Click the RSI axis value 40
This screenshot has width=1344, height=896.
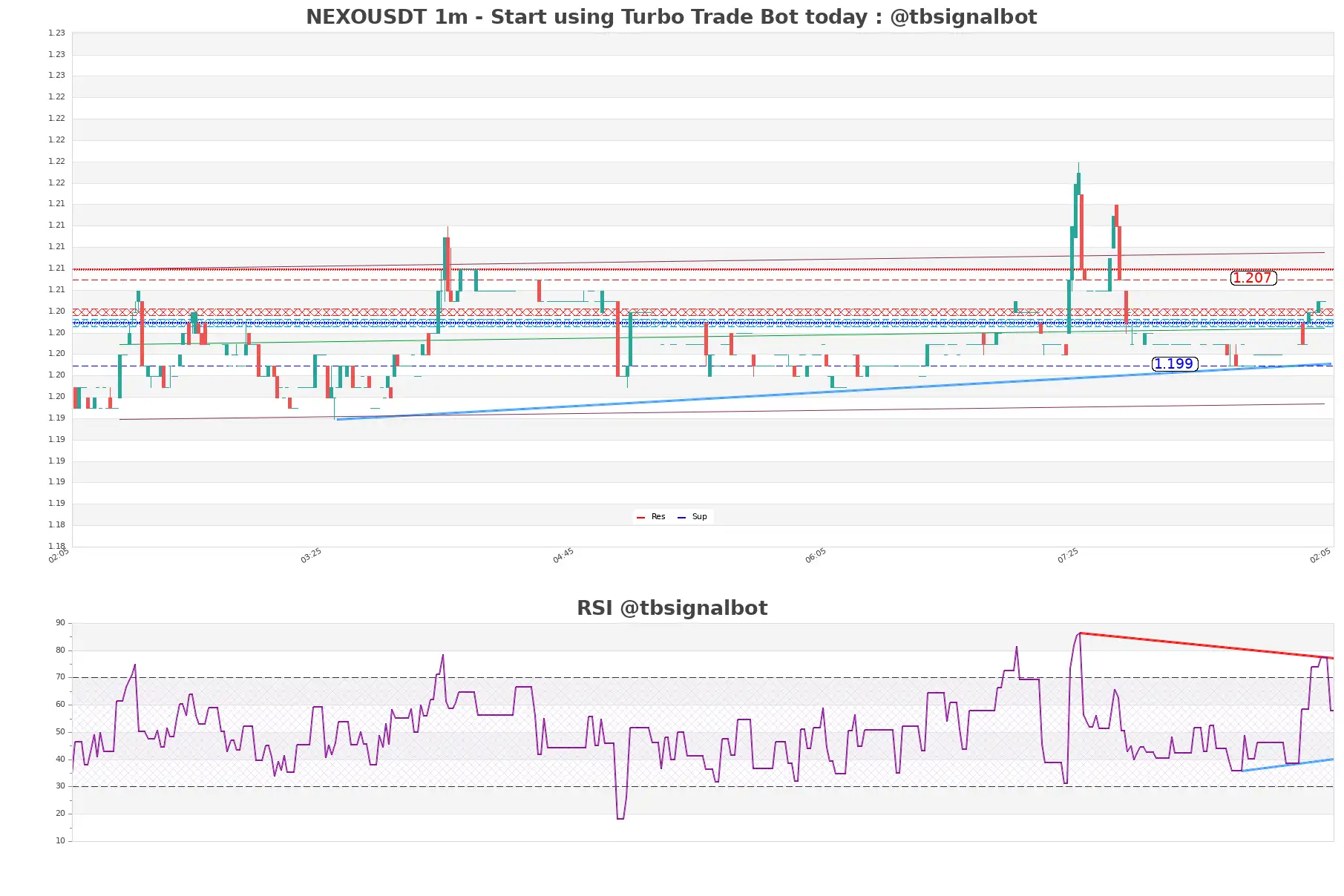pyautogui.click(x=60, y=760)
